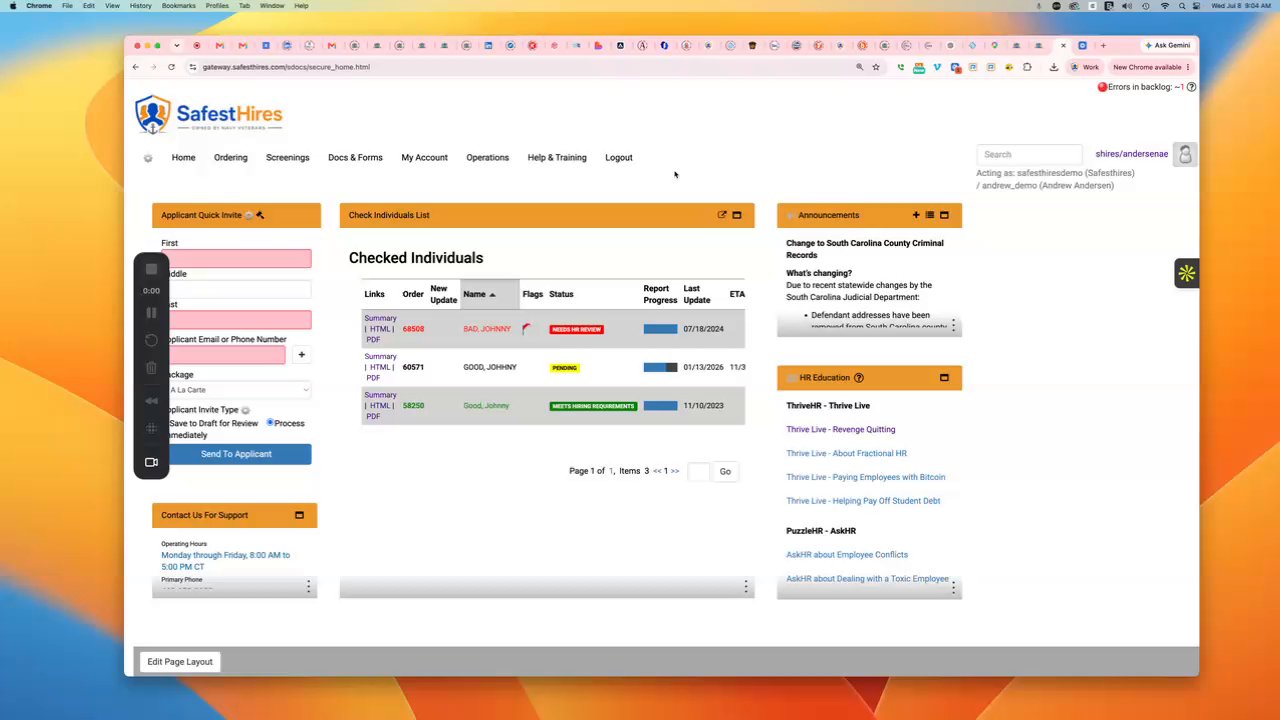Bookmark this page with the star icon
The width and height of the screenshot is (1280, 720).
(876, 67)
